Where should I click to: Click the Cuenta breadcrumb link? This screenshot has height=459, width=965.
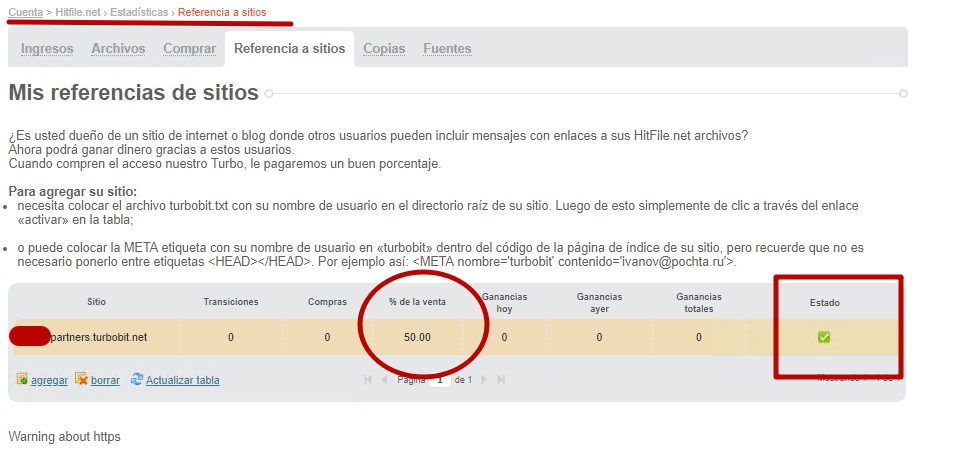[26, 12]
